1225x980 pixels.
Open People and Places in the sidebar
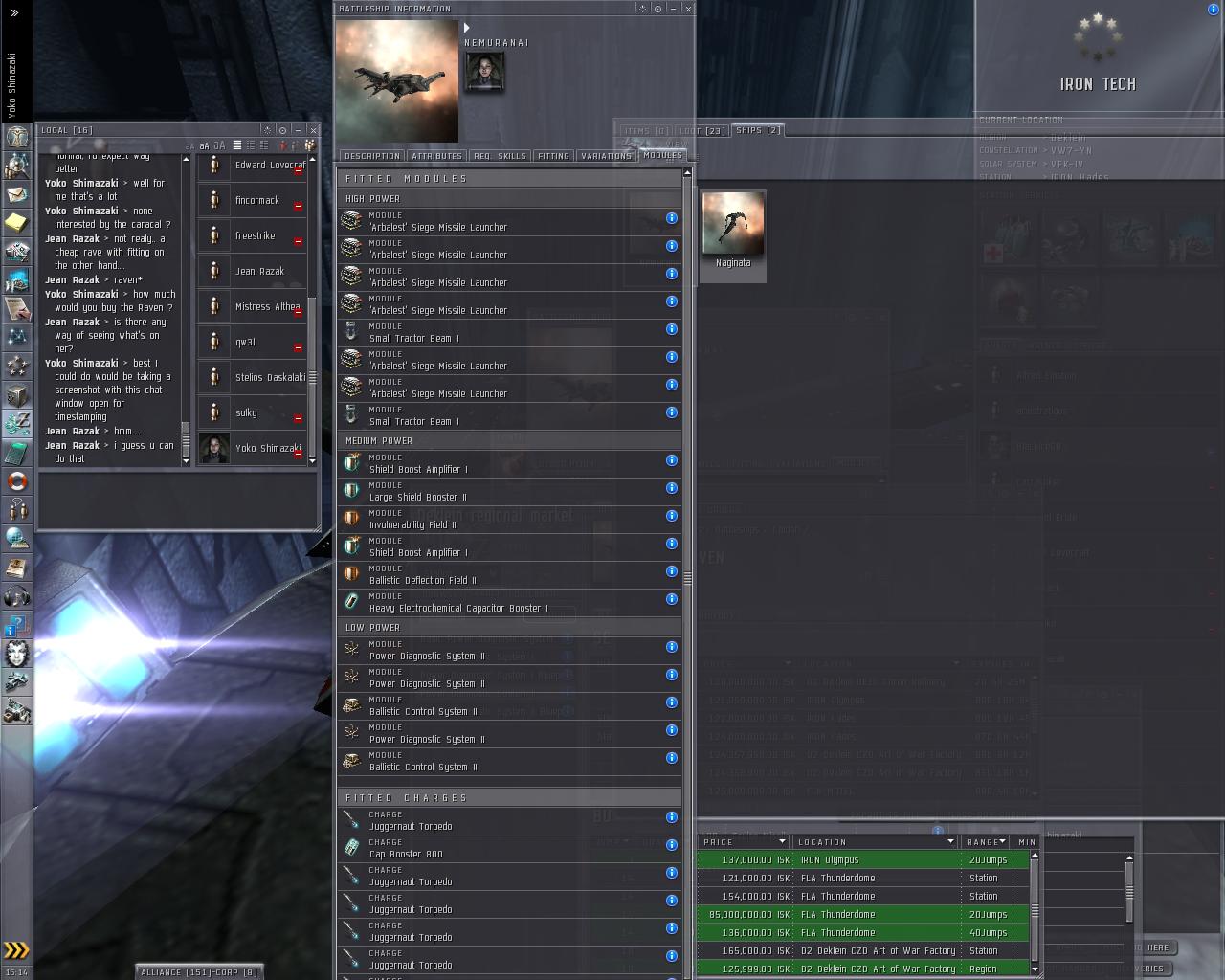(x=16, y=166)
